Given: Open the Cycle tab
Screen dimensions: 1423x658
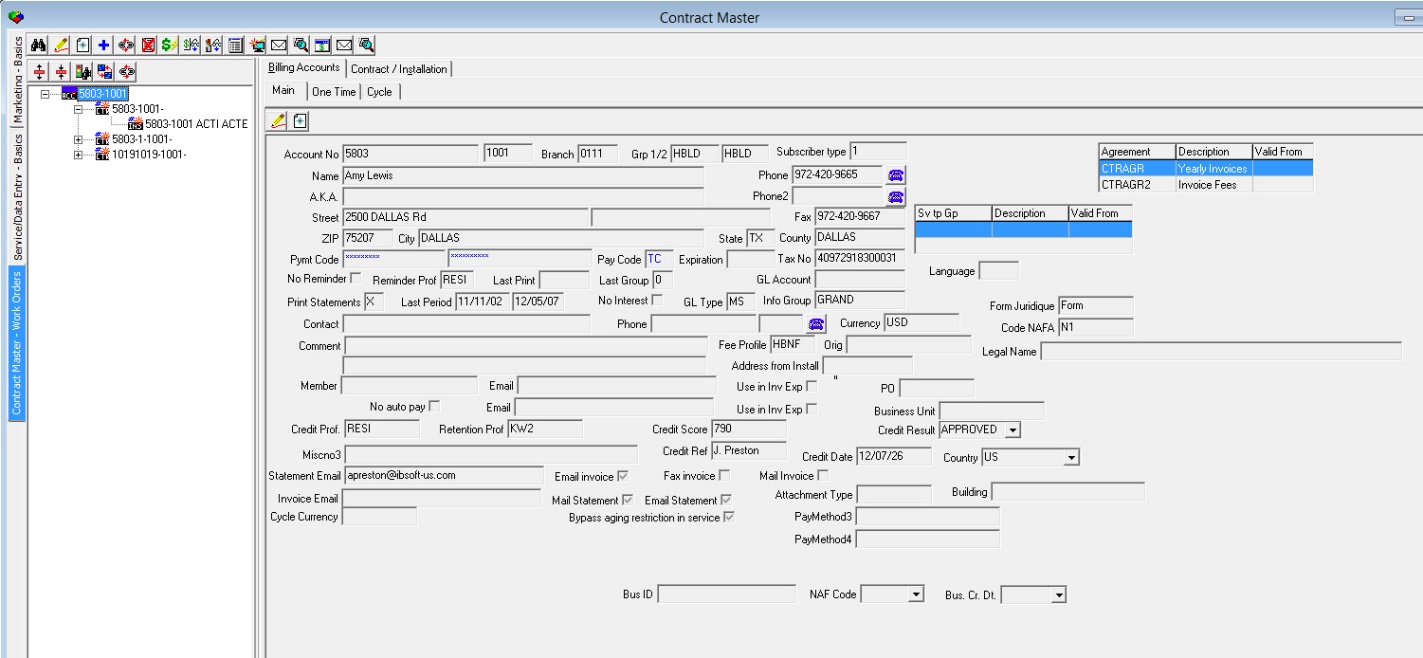Looking at the screenshot, I should tap(380, 91).
